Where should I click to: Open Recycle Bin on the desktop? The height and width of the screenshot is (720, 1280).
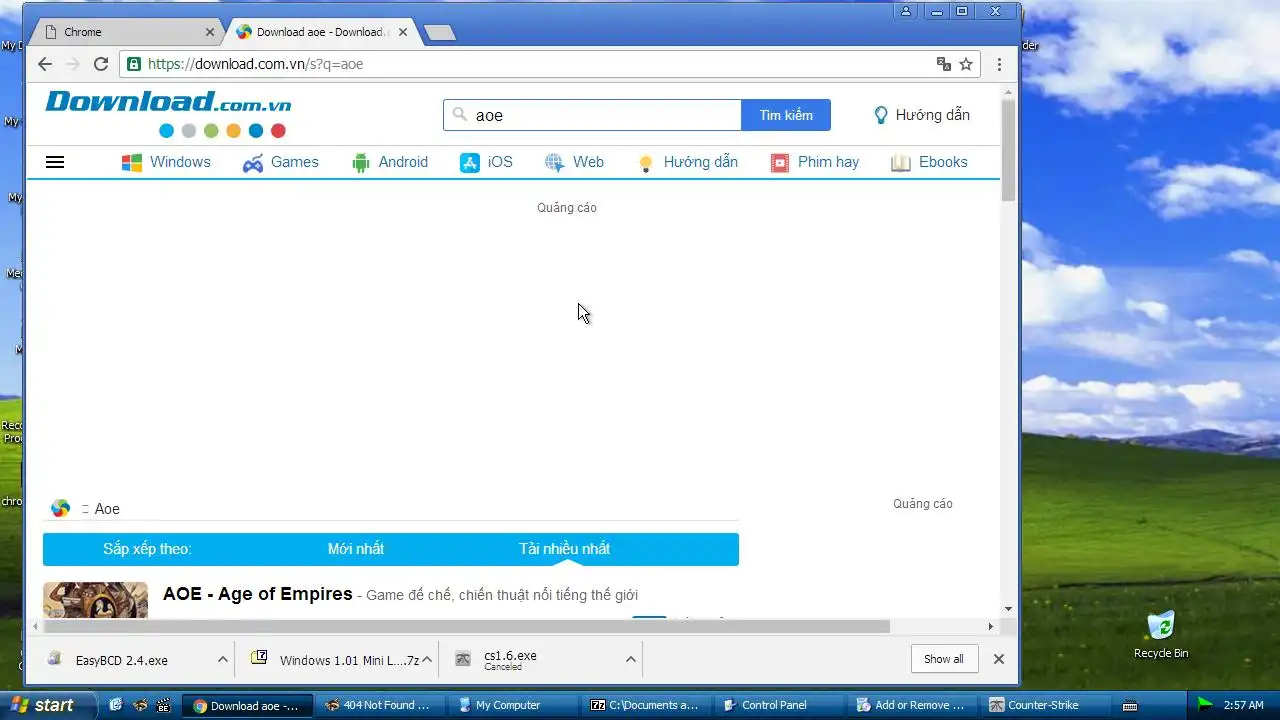point(1161,634)
